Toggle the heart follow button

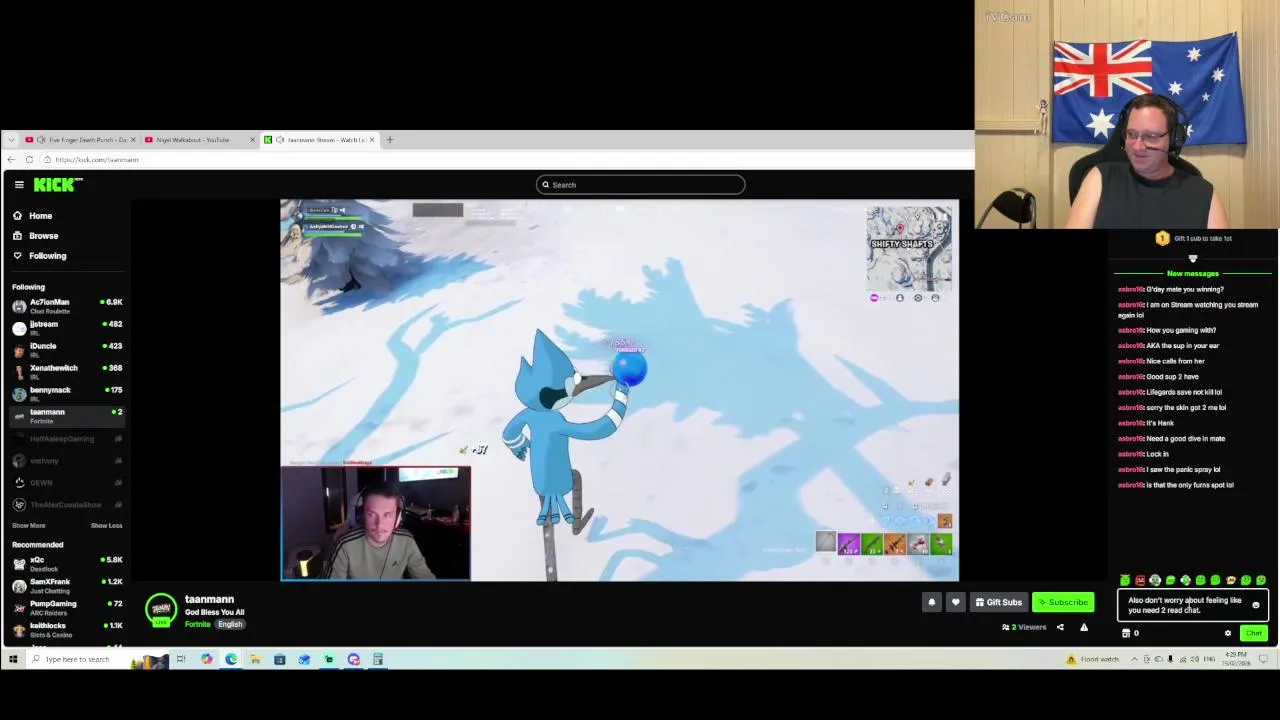pyautogui.click(x=956, y=602)
